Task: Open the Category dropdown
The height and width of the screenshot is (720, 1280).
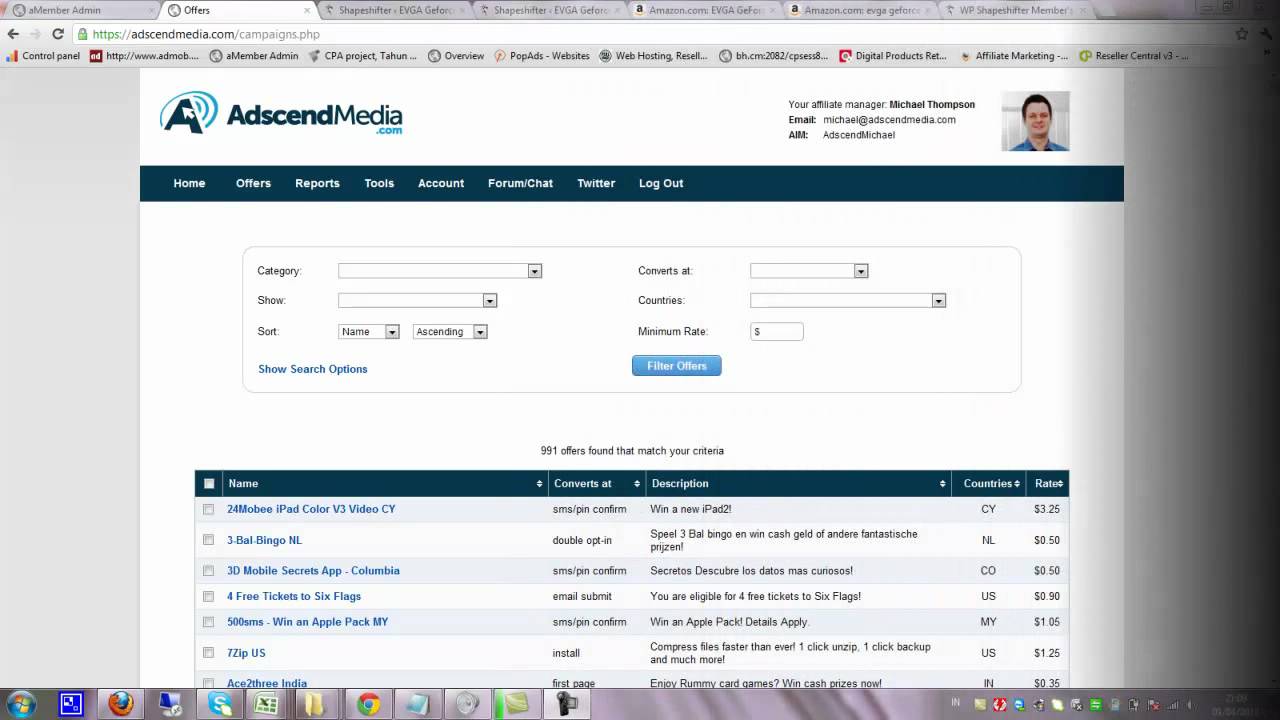Action: [439, 271]
